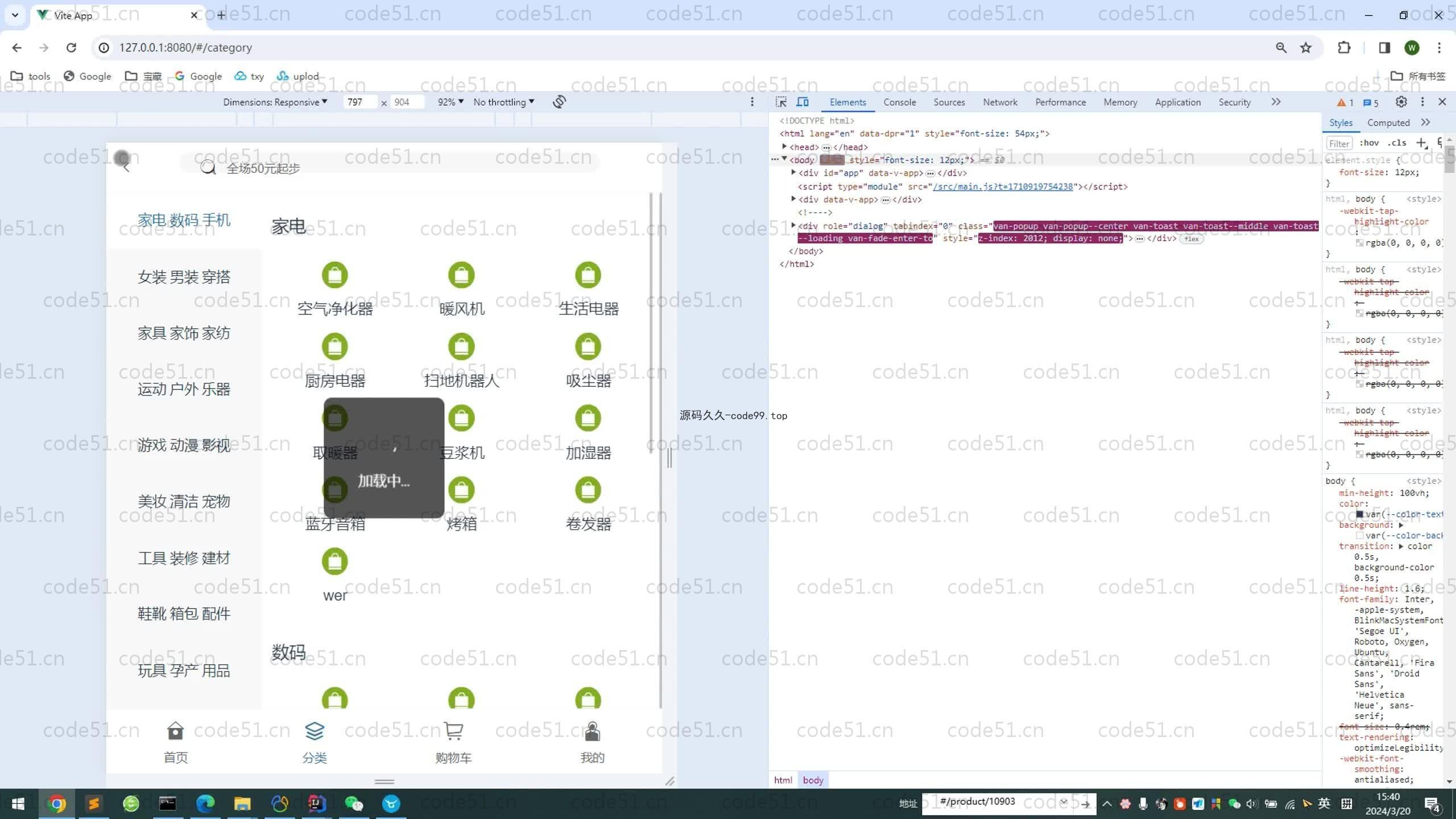Open the 购物车 cart tab icon
Image resolution: width=1456 pixels, height=819 pixels.
453,731
